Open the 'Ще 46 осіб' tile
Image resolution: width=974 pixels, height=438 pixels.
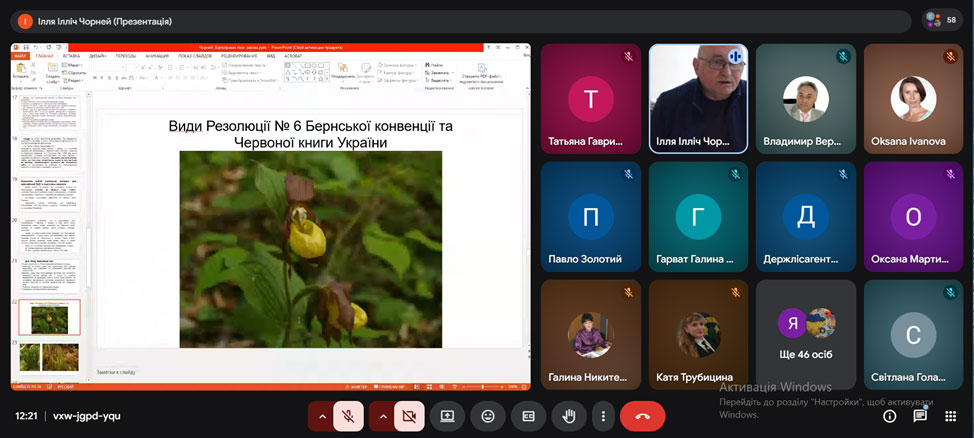click(805, 334)
